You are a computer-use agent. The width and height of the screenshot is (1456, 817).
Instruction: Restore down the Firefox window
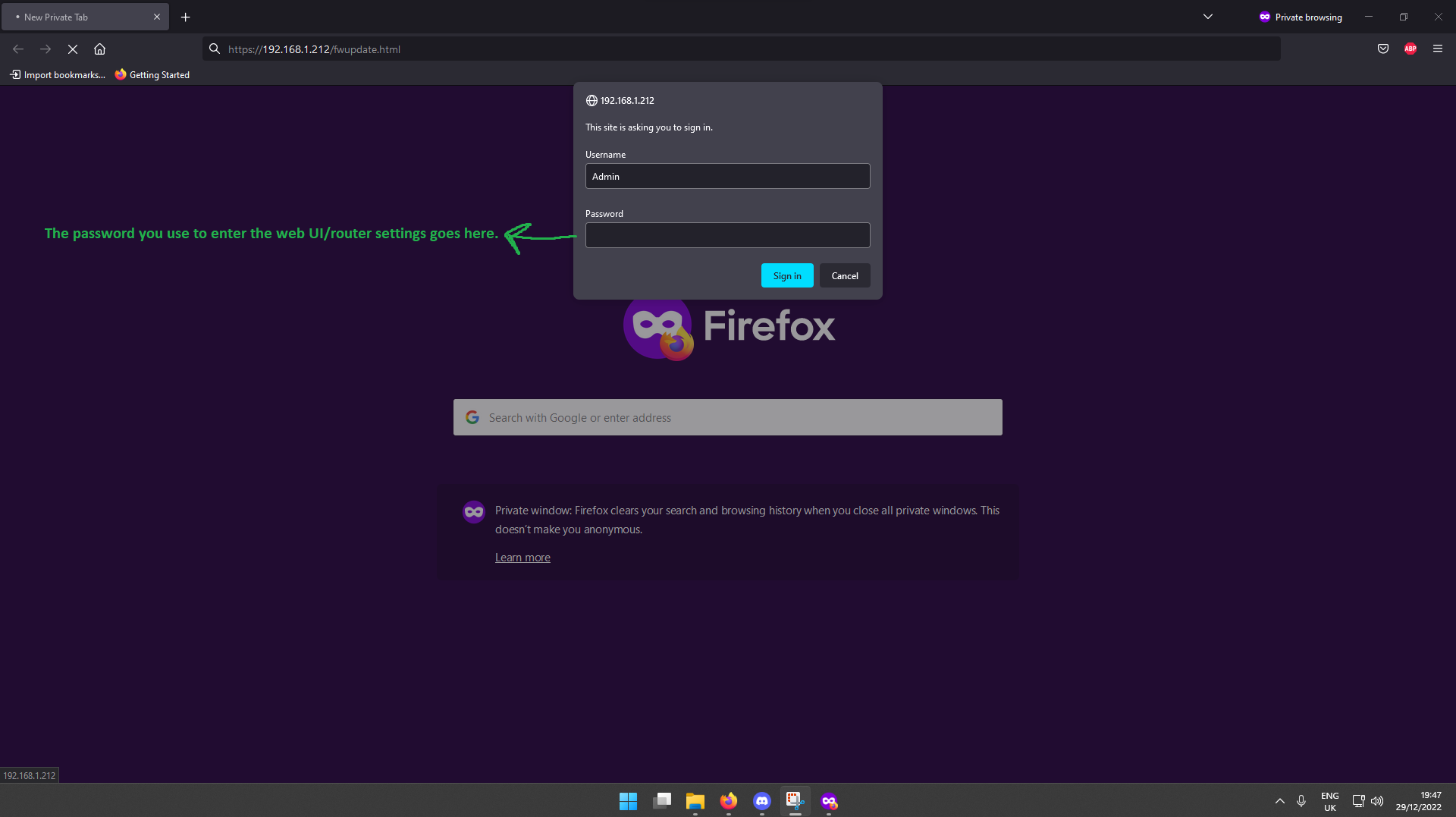click(x=1404, y=17)
